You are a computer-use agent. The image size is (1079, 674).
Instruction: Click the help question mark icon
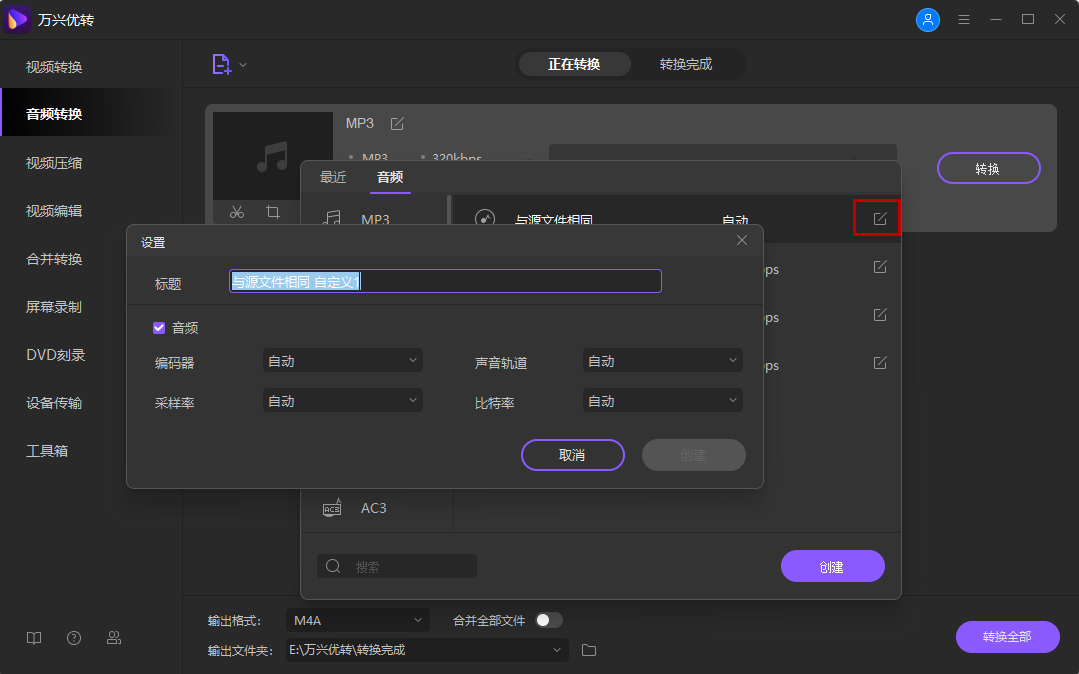click(73, 637)
